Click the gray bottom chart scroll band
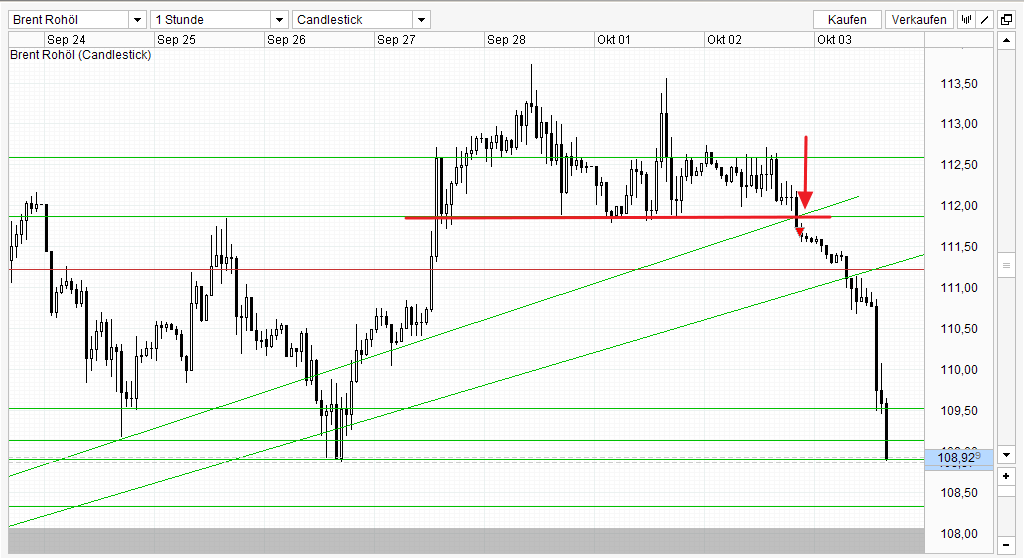The width and height of the screenshot is (1024, 558). pos(466,541)
